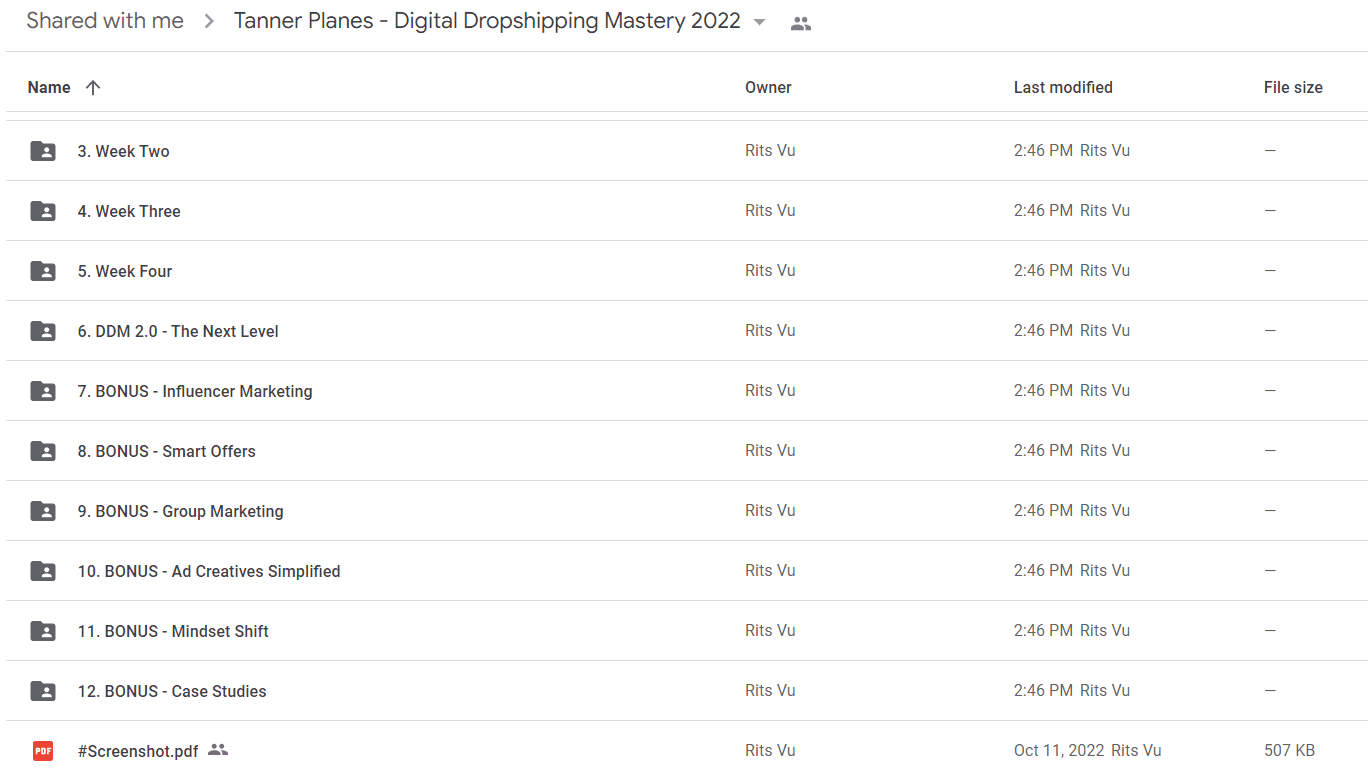Toggle sort direction arrow next to Name

click(x=93, y=88)
